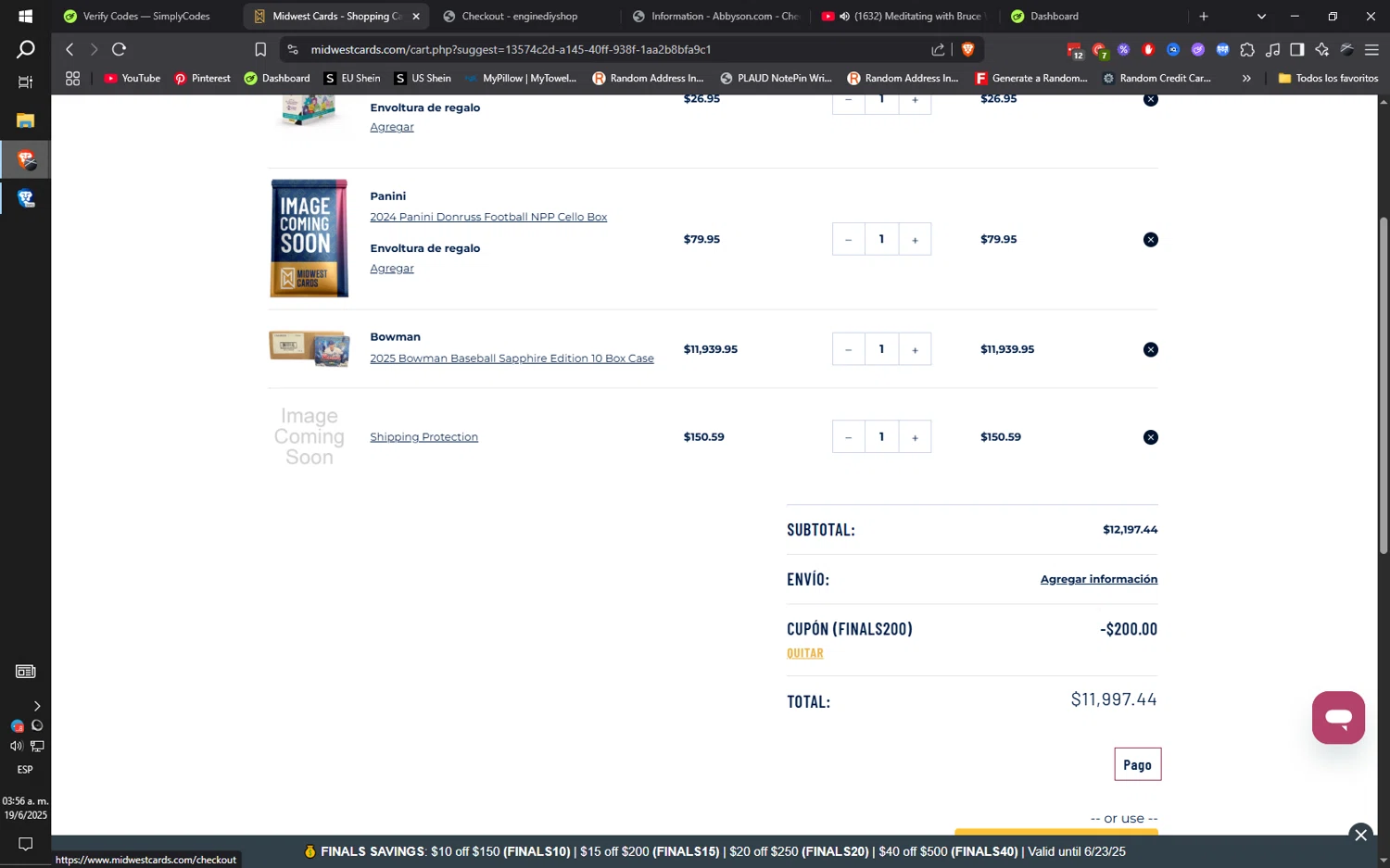Open the chat support bubble

tap(1338, 717)
